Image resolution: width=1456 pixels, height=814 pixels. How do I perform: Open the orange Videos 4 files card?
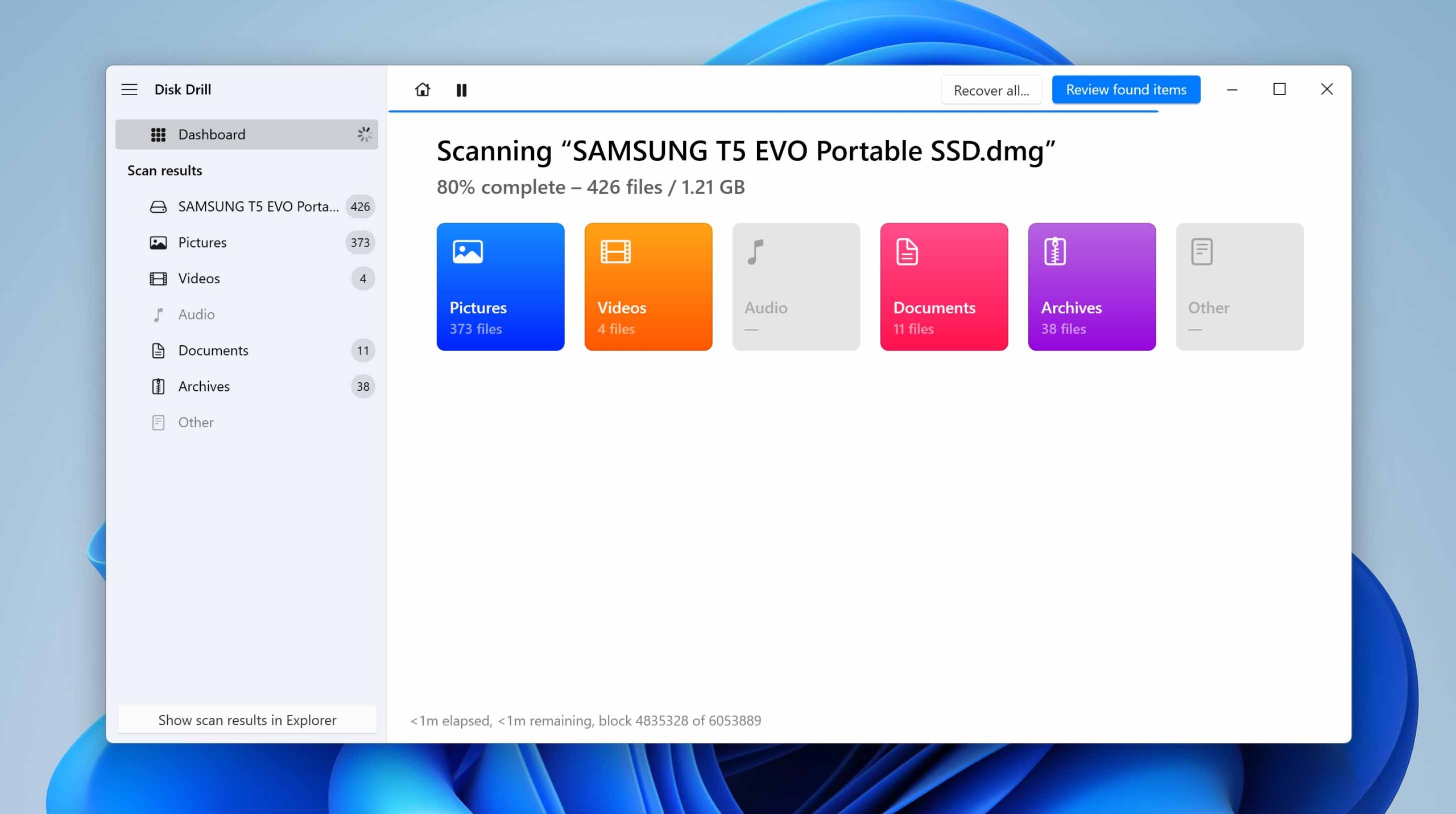pyautogui.click(x=648, y=287)
